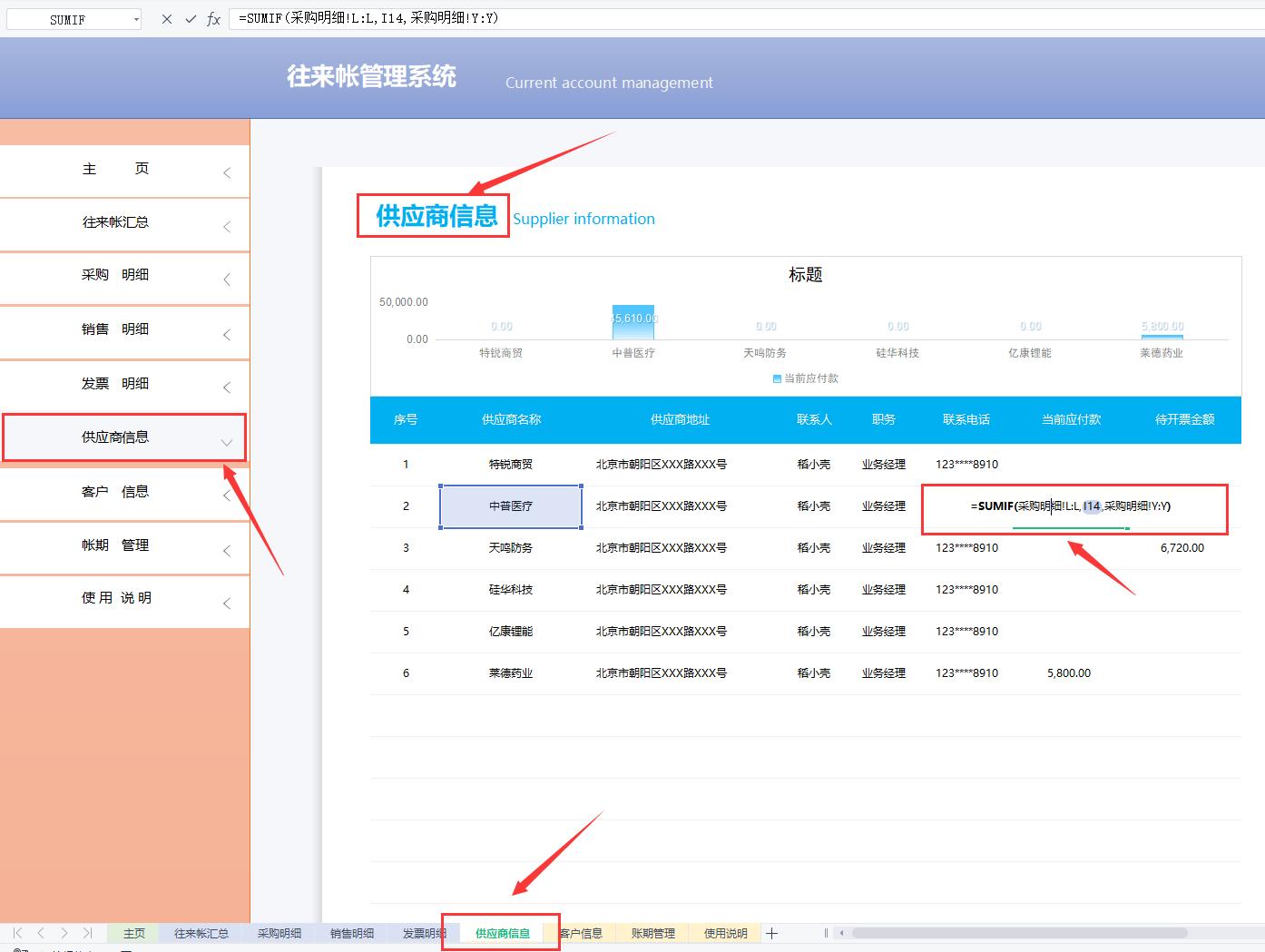Viewport: 1265px width, 952px height.
Task: Expand the 采购明细 sidebar chevron
Action: pyautogui.click(x=227, y=280)
